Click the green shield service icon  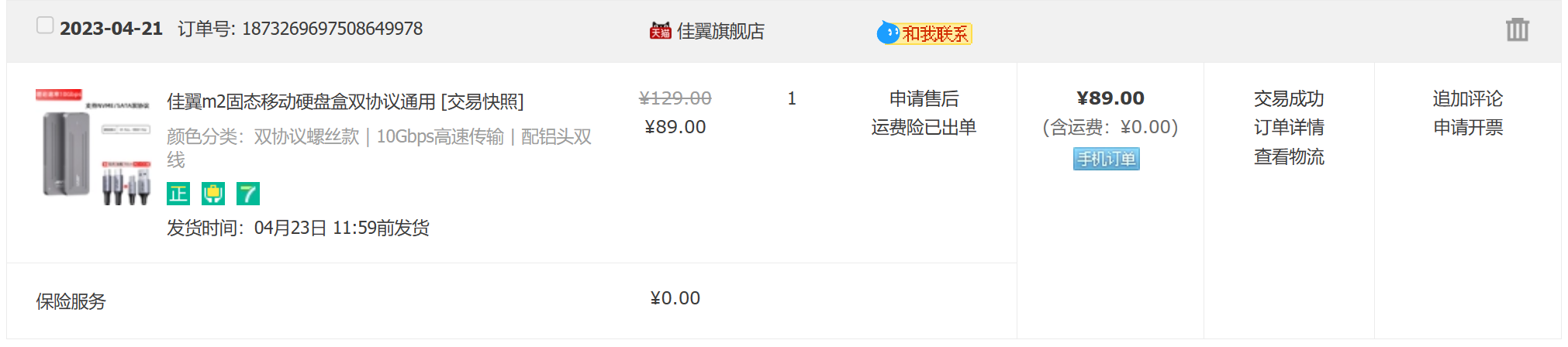(x=213, y=194)
